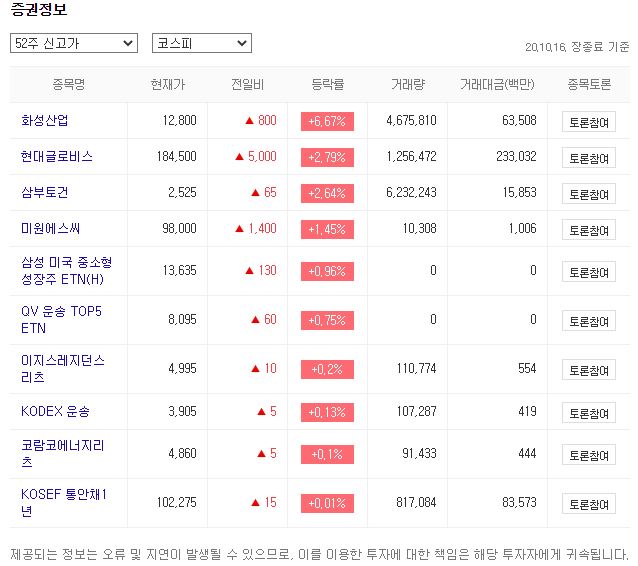
Task: Click the volume 6,232,243
Action: tap(411, 192)
